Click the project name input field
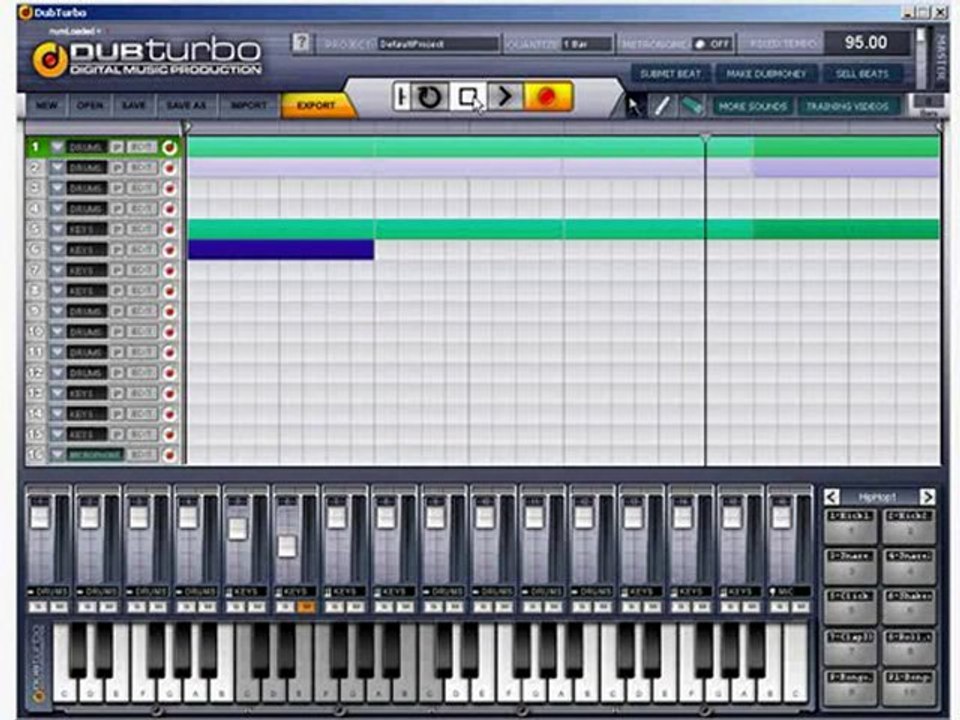This screenshot has height=720, width=960. 437,44
